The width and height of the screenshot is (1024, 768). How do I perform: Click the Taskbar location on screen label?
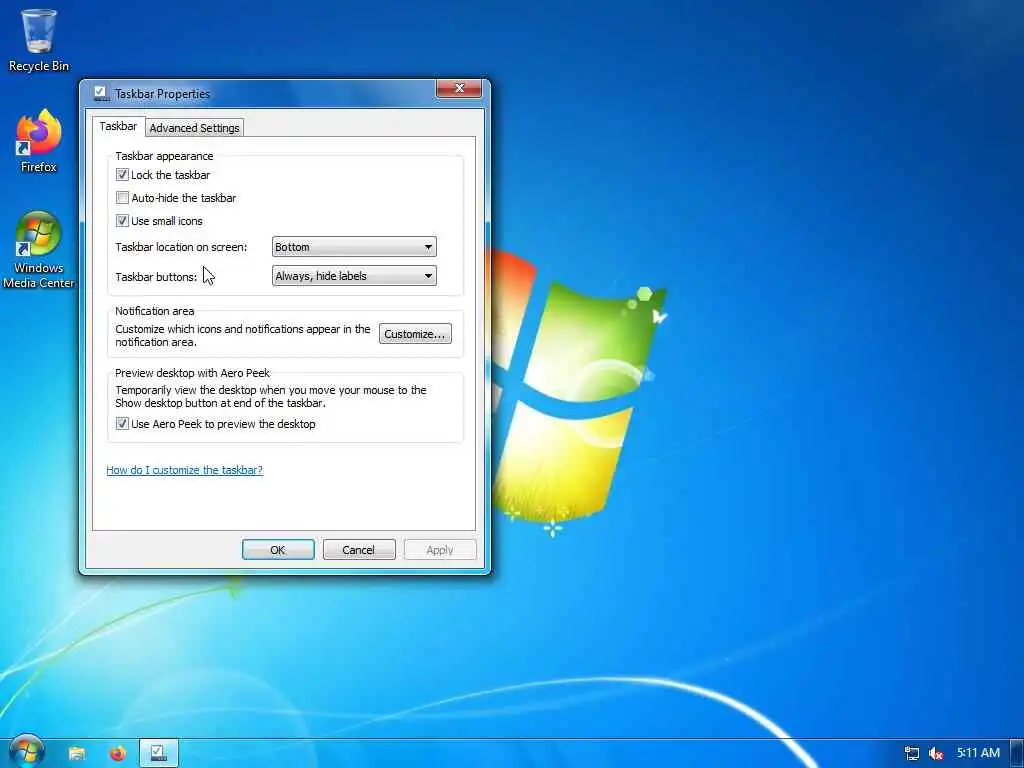(x=181, y=247)
